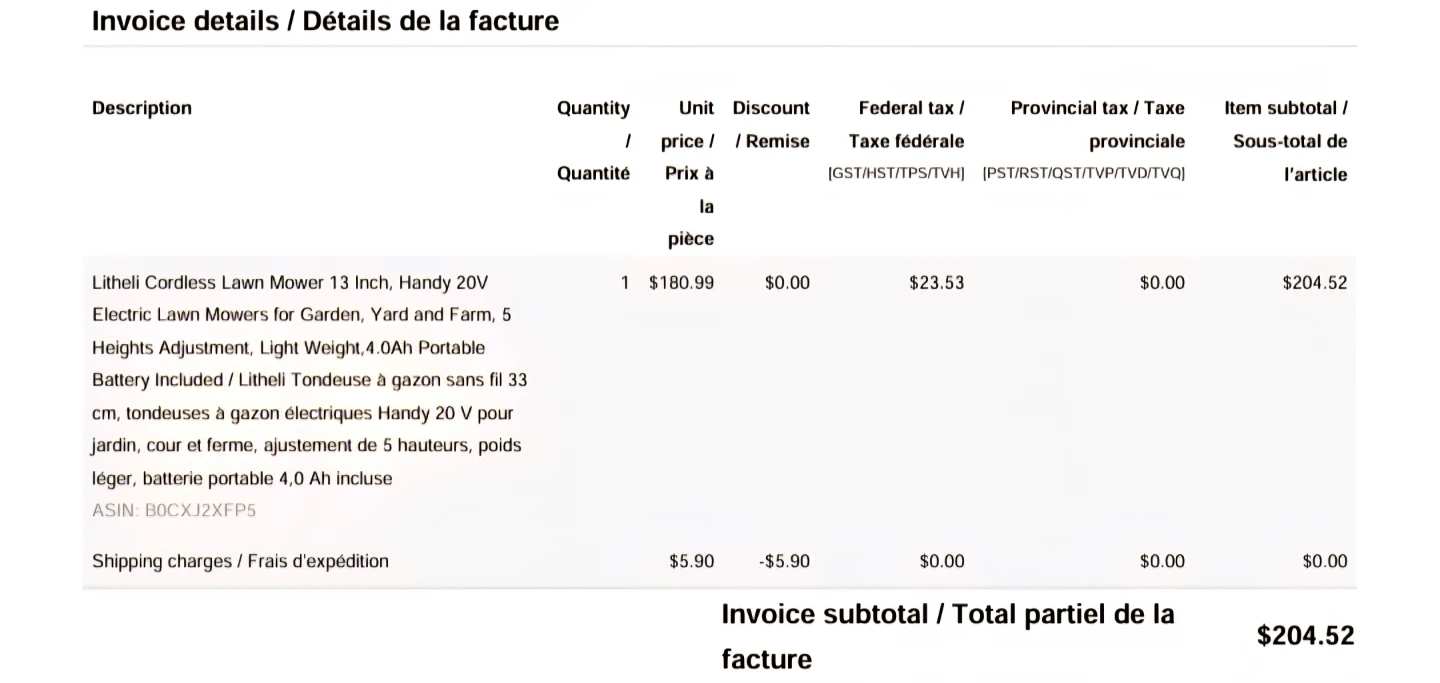Image resolution: width=1440 pixels, height=683 pixels.
Task: Click the Litheli Cordless Lawn Mower description
Action: click(310, 380)
